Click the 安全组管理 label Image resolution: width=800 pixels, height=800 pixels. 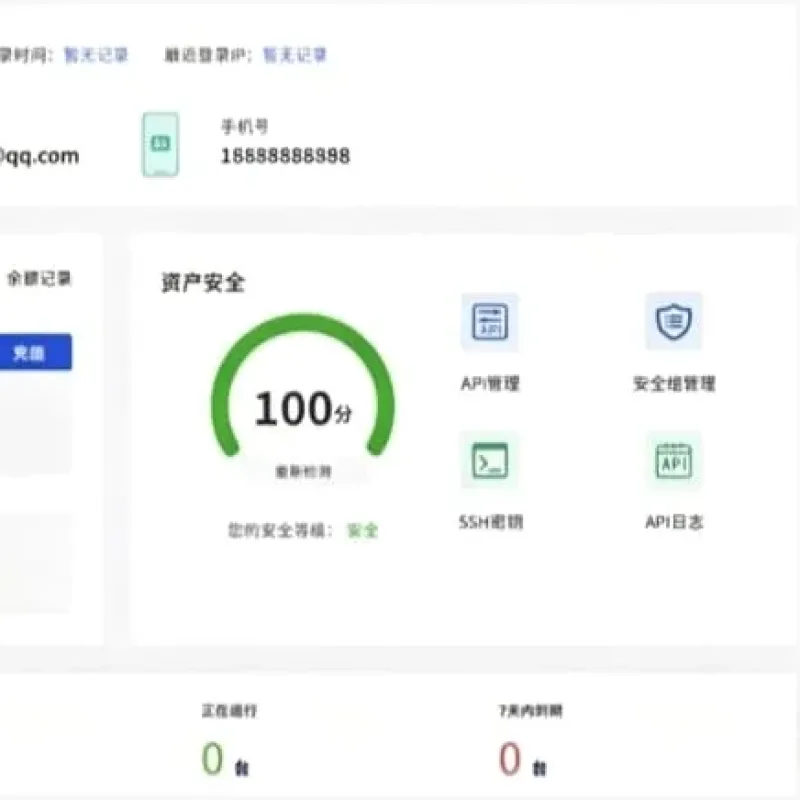click(674, 383)
